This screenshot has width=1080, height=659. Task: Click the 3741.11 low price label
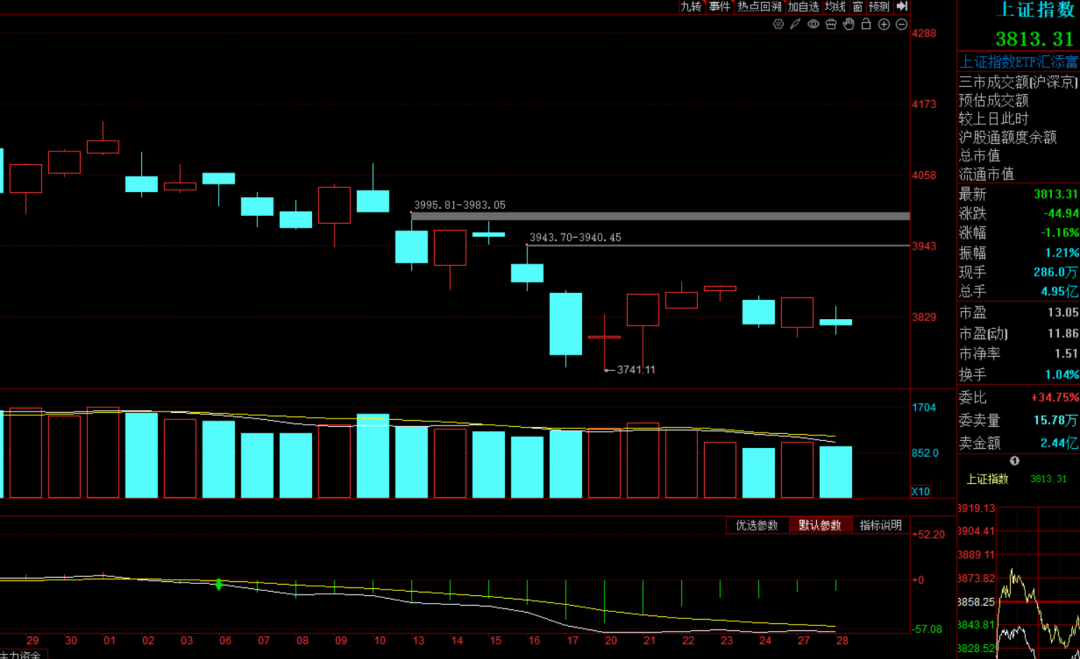tap(636, 370)
